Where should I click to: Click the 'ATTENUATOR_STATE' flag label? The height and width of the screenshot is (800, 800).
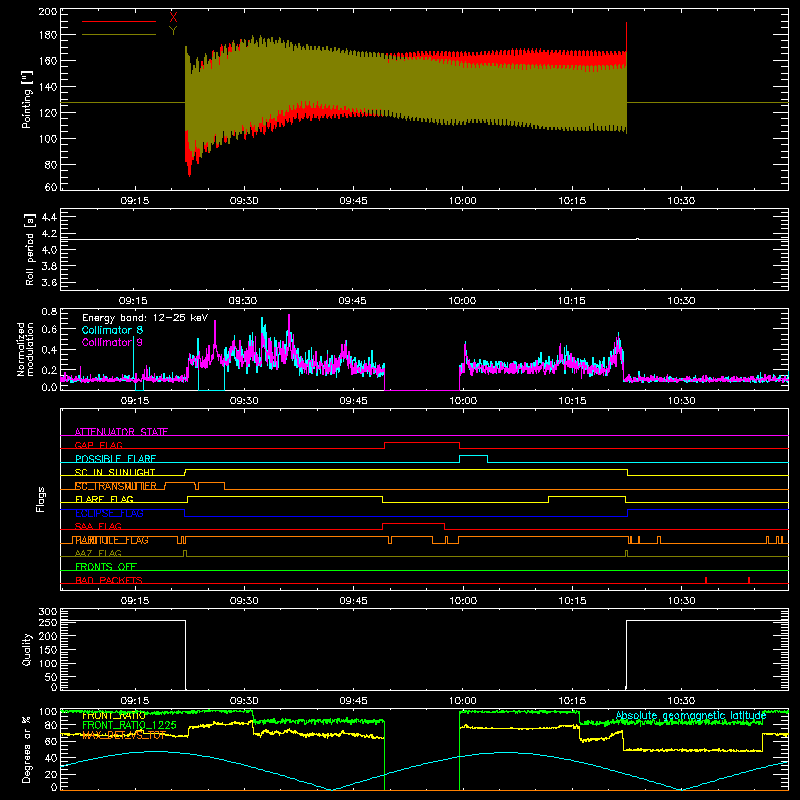click(121, 432)
